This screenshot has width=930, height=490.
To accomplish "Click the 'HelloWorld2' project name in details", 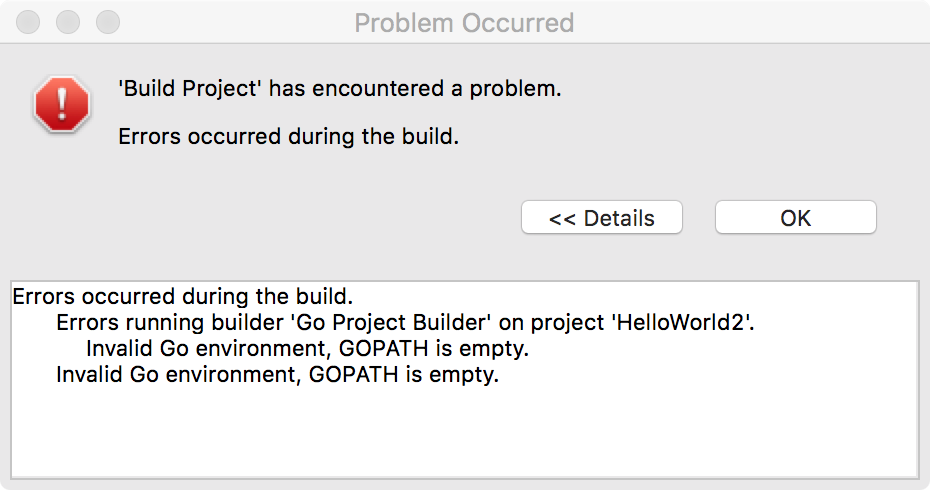I will (683, 322).
